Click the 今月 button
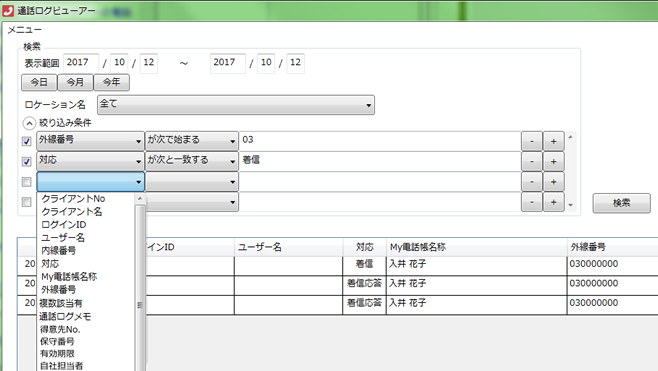The image size is (658, 371). (x=75, y=82)
